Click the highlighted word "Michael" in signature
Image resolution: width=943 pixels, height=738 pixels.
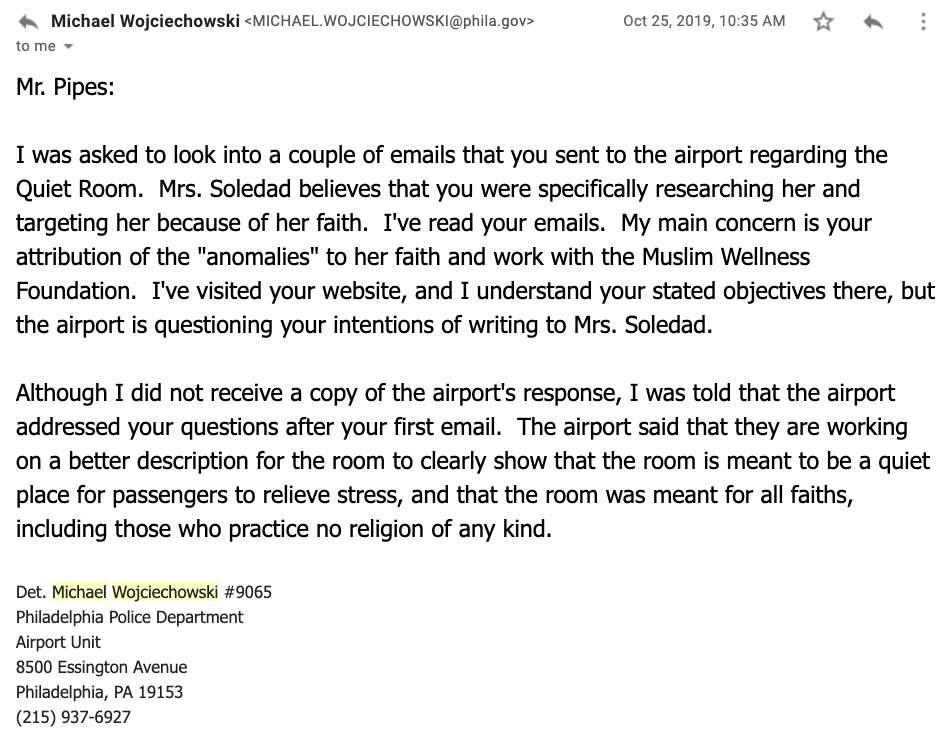[x=79, y=592]
